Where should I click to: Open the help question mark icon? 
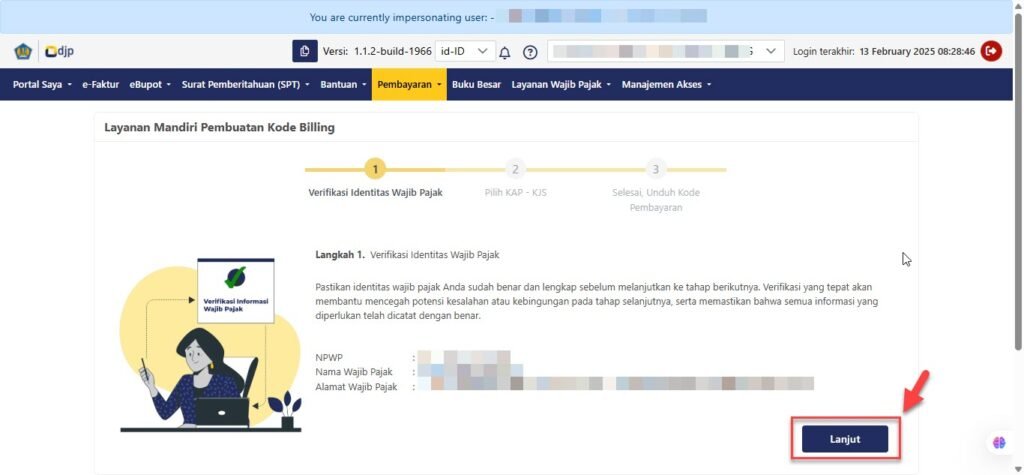tap(530, 52)
